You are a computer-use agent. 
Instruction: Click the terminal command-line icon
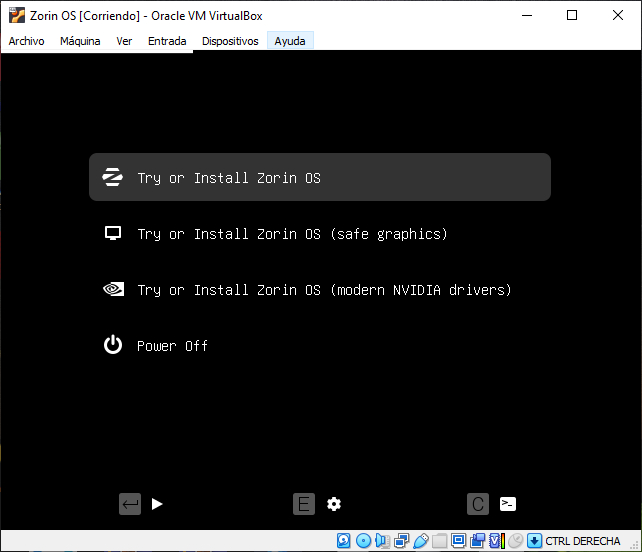pos(508,504)
